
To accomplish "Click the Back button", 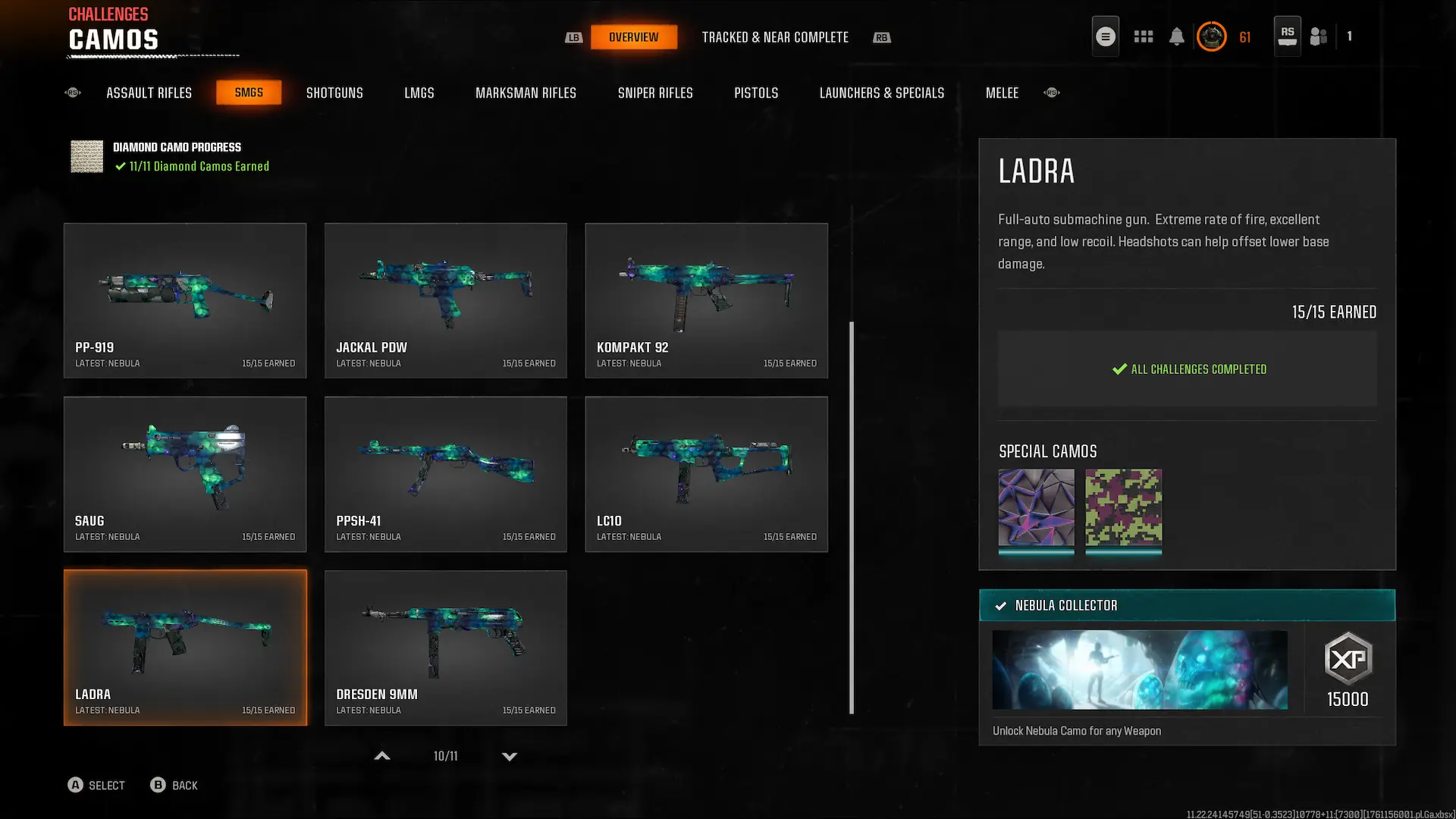I will pos(174,785).
